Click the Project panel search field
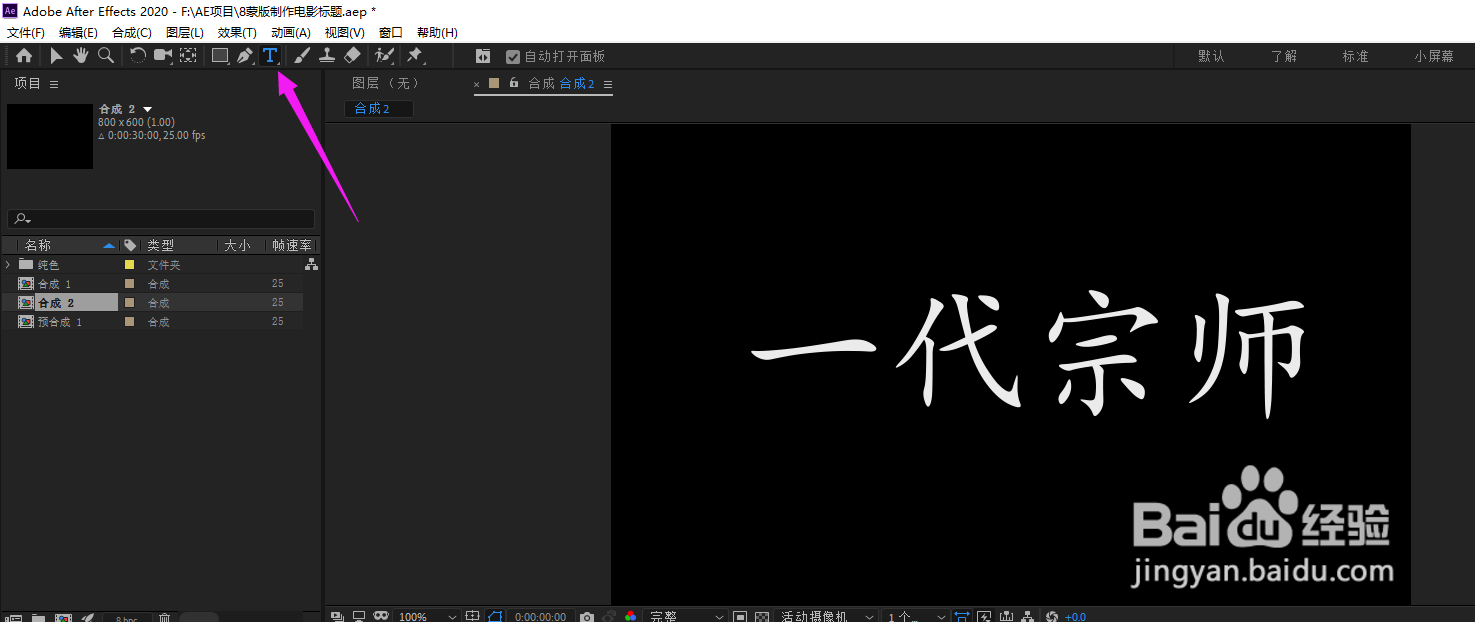Screen dimensions: 1475x622 [161, 219]
